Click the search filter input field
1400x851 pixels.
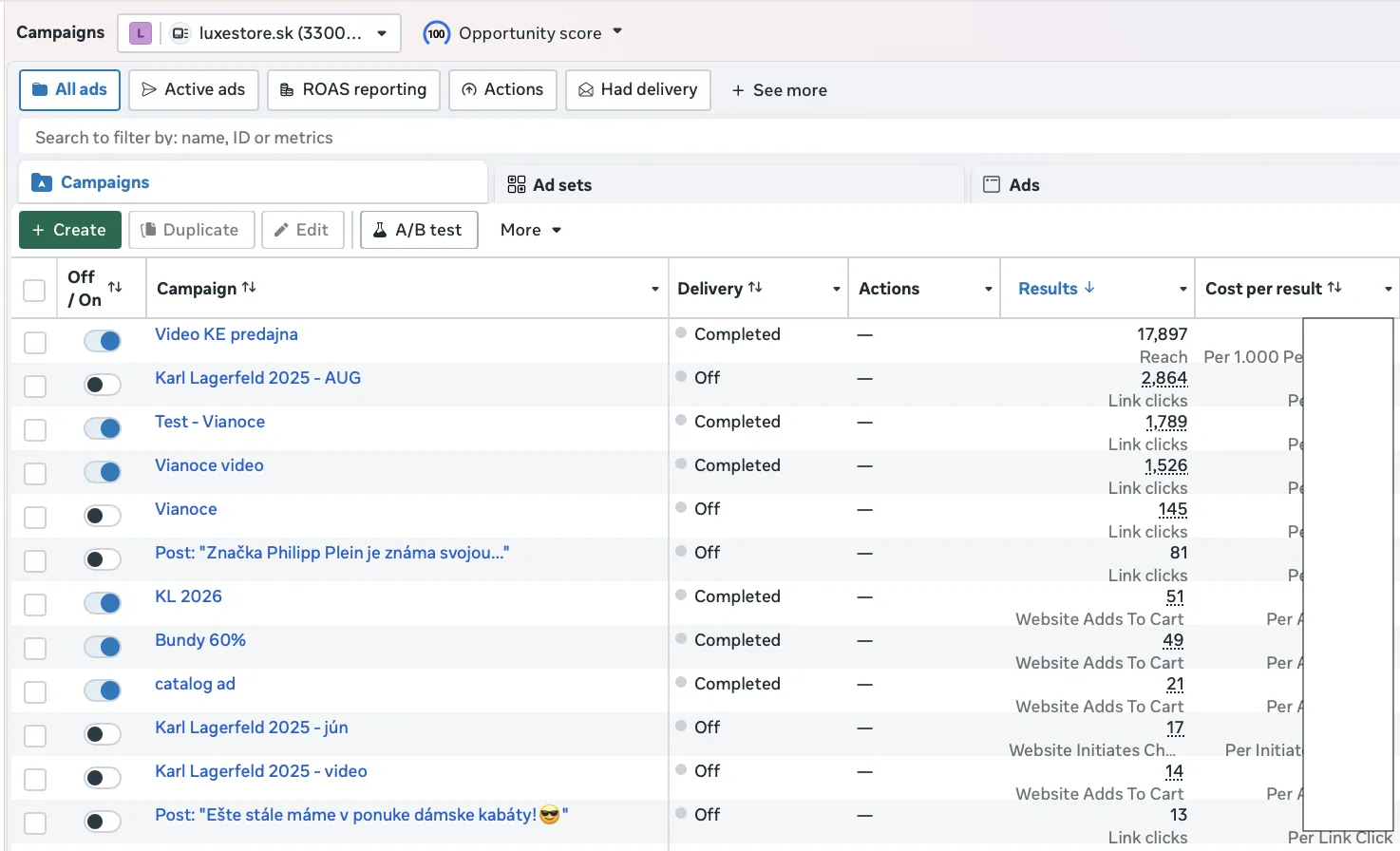coord(709,138)
